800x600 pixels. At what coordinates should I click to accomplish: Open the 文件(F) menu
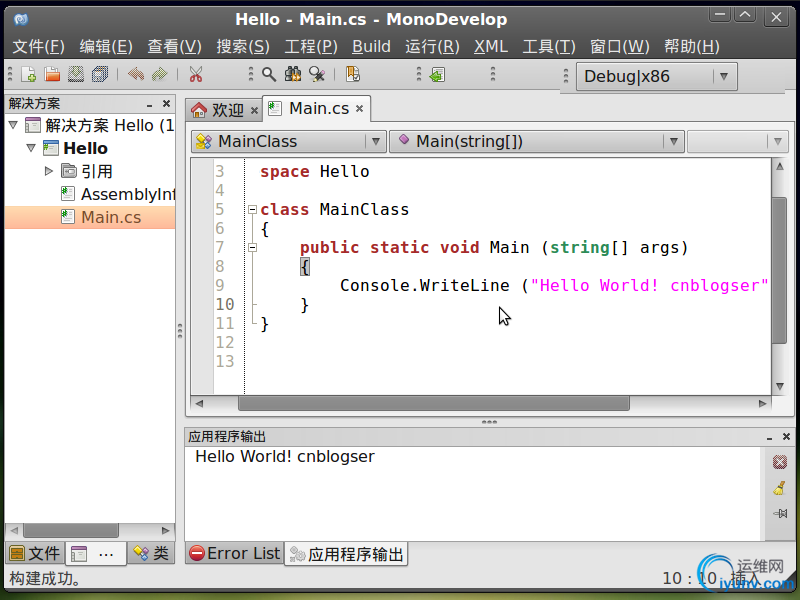pos(38,47)
